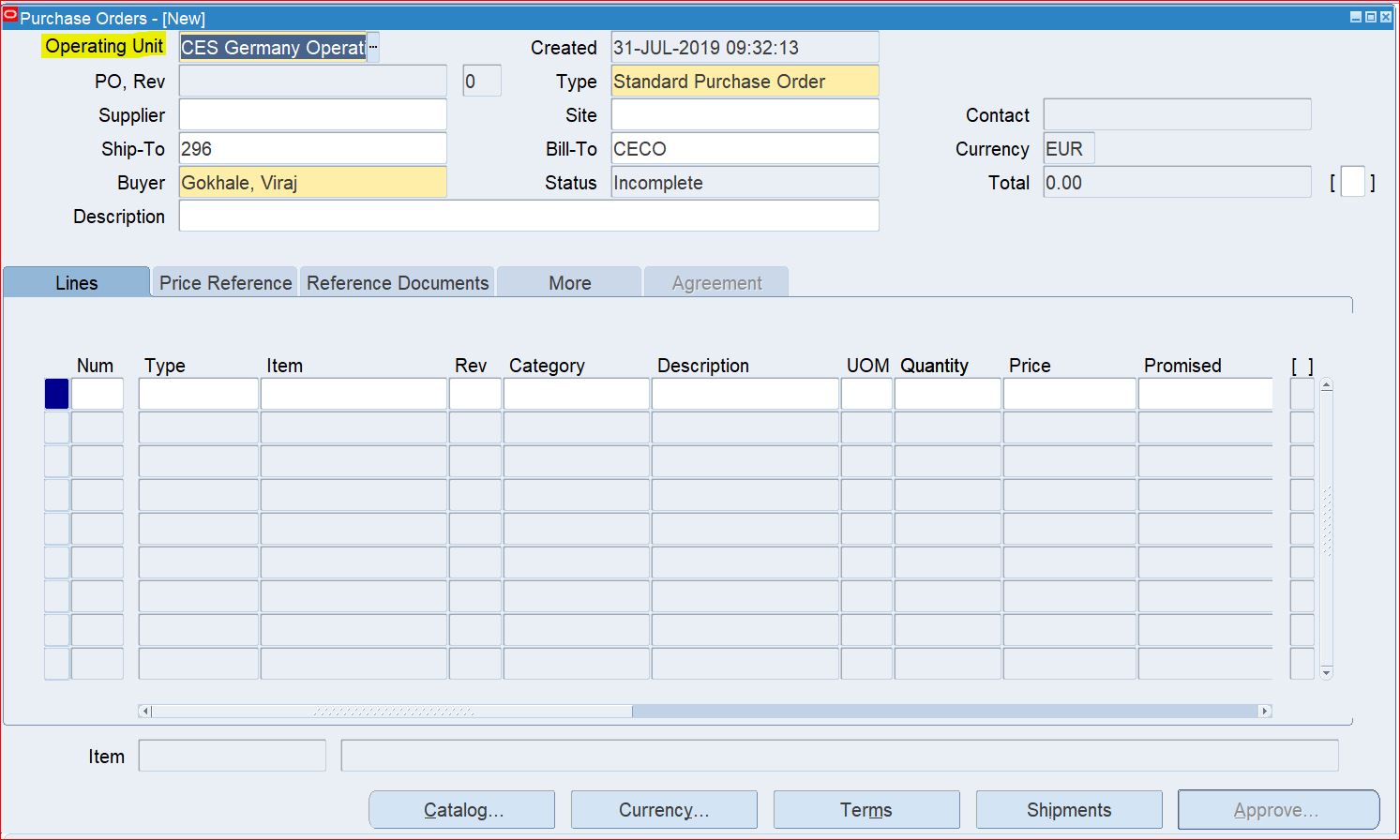Viewport: 1400px width, 840px height.
Task: Click the down arrow on lines scrollbar
Action: click(1325, 671)
